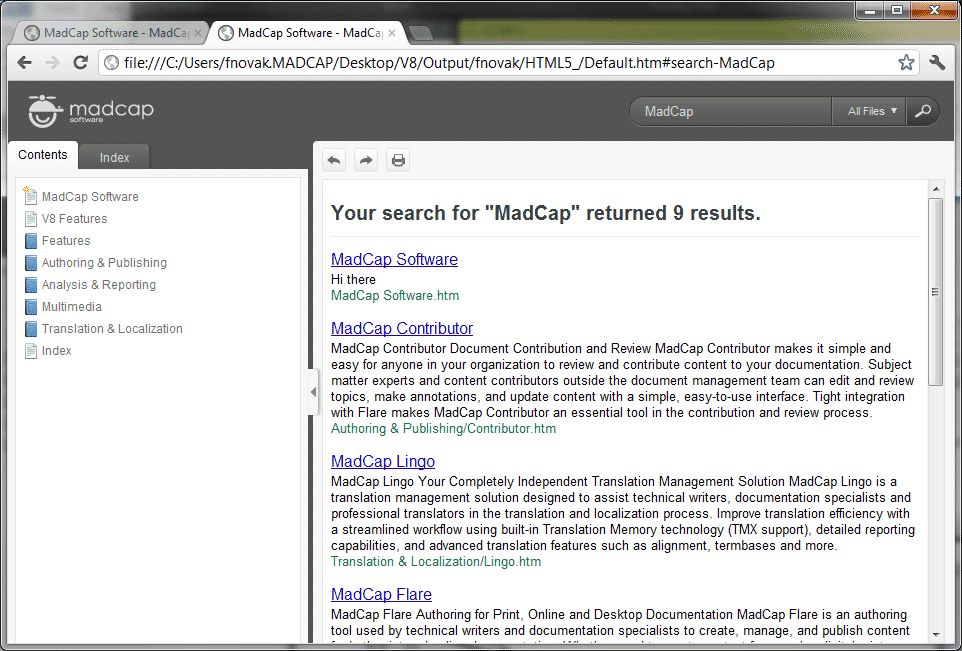Image resolution: width=962 pixels, height=651 pixels.
Task: Open the Index topic in contents tree
Action: tap(56, 351)
